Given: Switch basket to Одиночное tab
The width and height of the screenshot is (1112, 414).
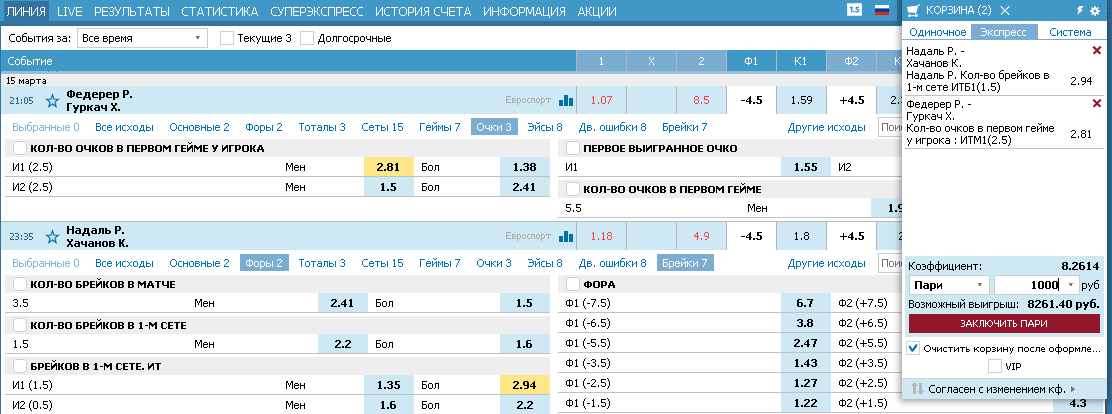Looking at the screenshot, I should pyautogui.click(x=938, y=32).
